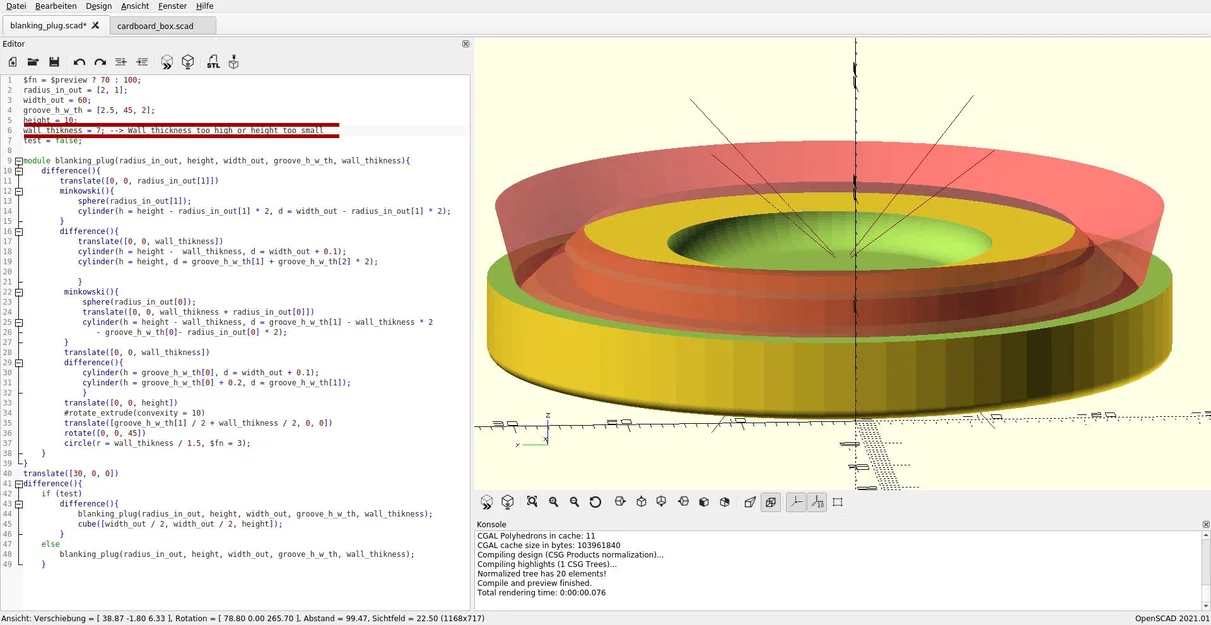View all with the zoom-fit icon
Image resolution: width=1211 pixels, height=625 pixels.
(532, 502)
